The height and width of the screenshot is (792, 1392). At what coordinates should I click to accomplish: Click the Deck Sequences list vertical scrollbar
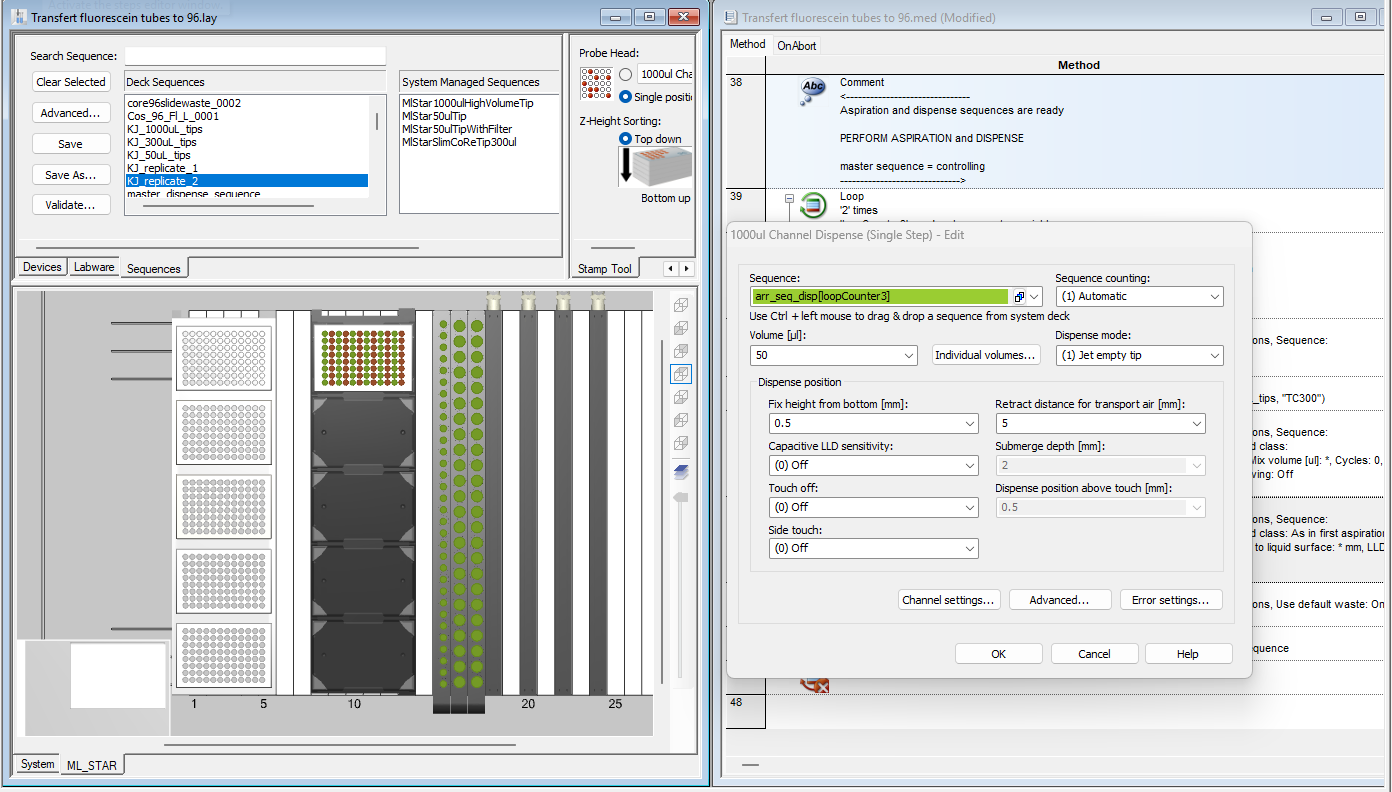[x=377, y=122]
